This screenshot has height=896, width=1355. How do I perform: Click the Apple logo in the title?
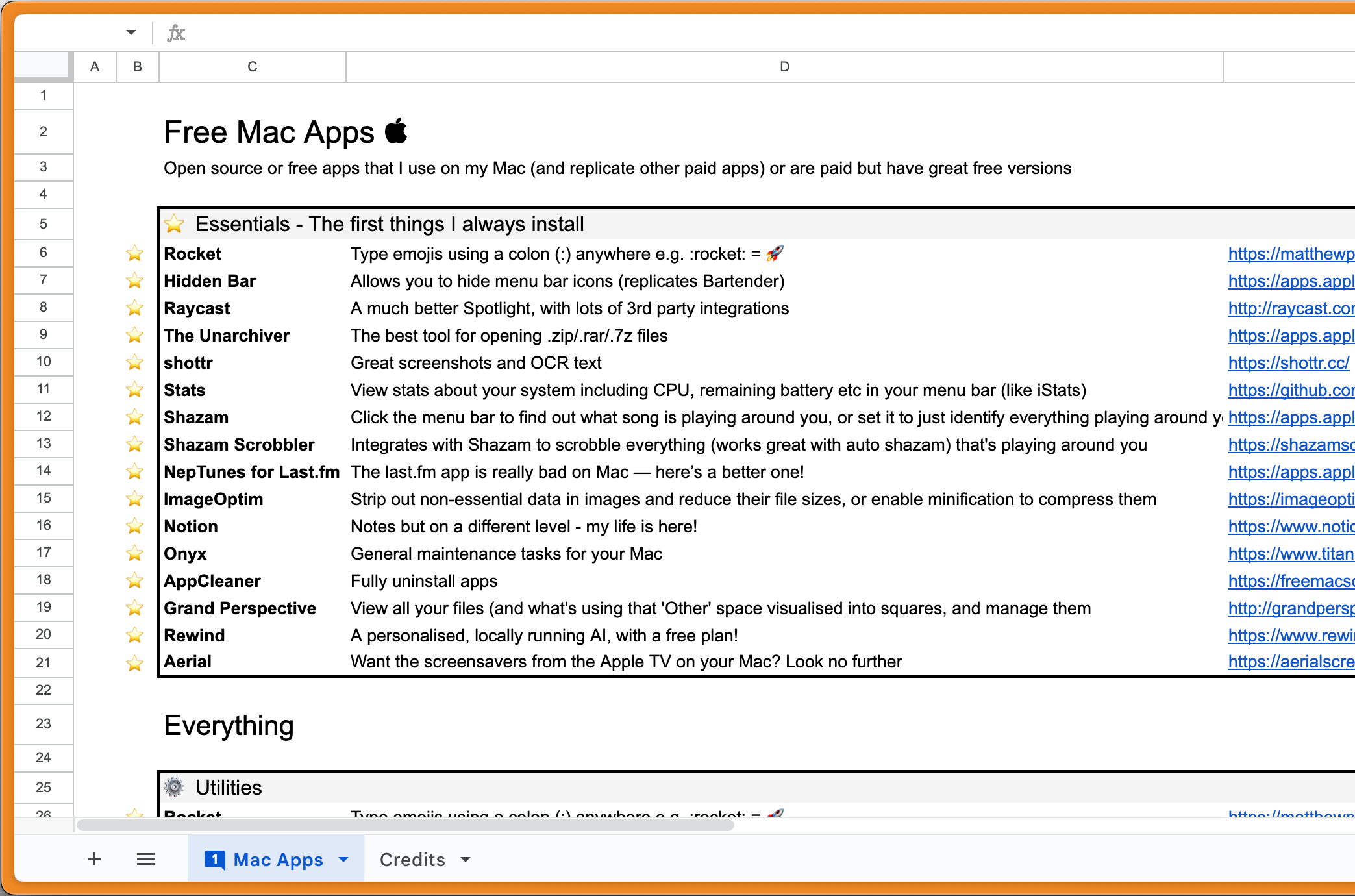pyautogui.click(x=397, y=131)
